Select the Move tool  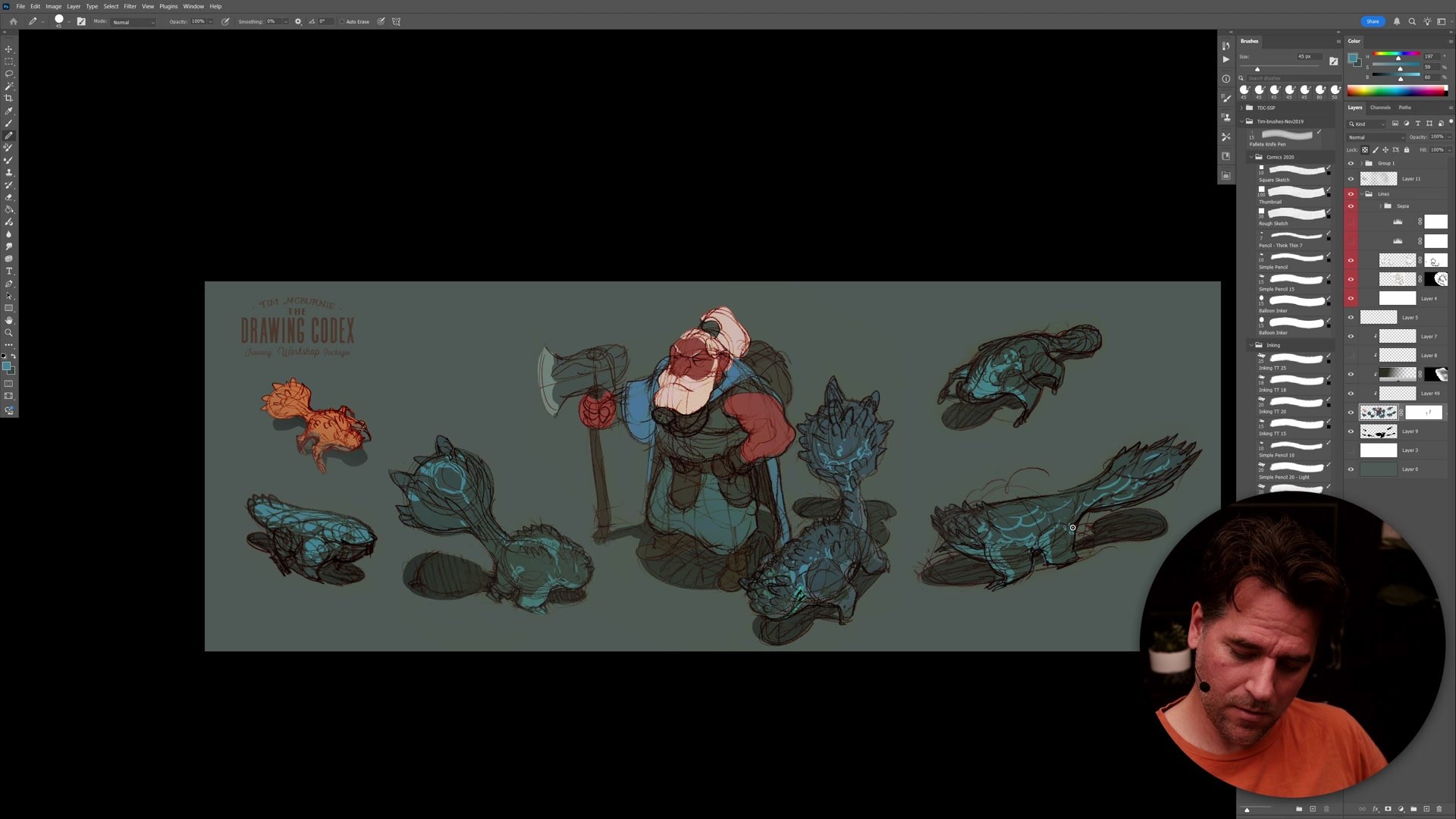[9, 48]
